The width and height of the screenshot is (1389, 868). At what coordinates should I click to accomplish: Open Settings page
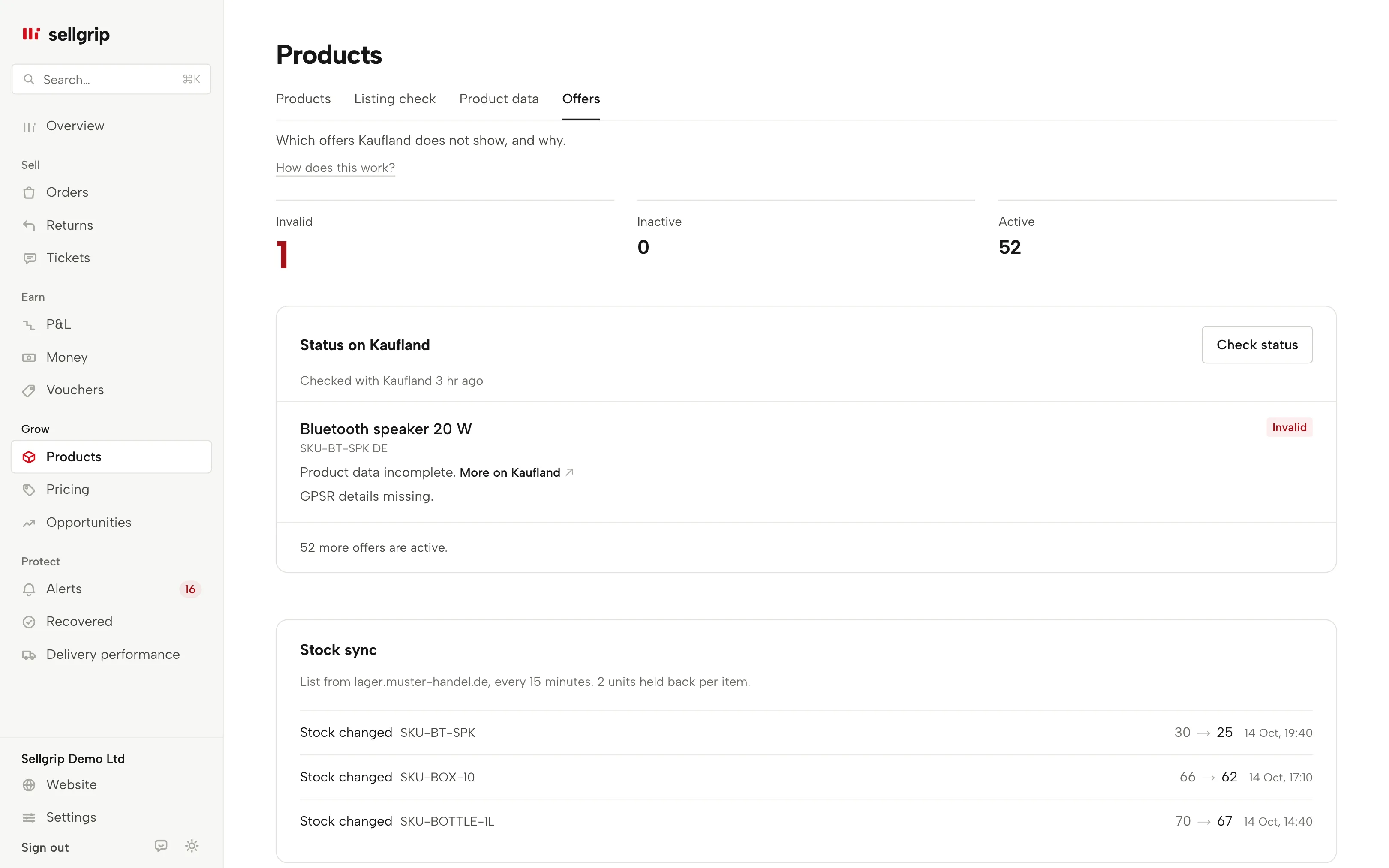point(111,817)
